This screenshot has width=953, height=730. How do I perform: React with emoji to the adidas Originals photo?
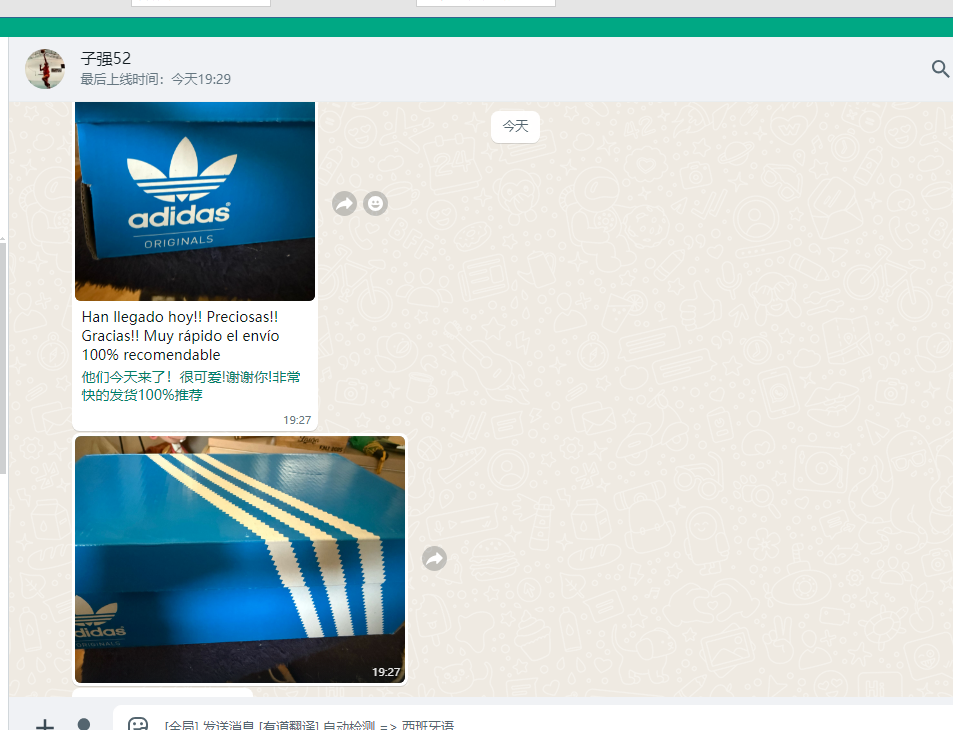(x=375, y=204)
